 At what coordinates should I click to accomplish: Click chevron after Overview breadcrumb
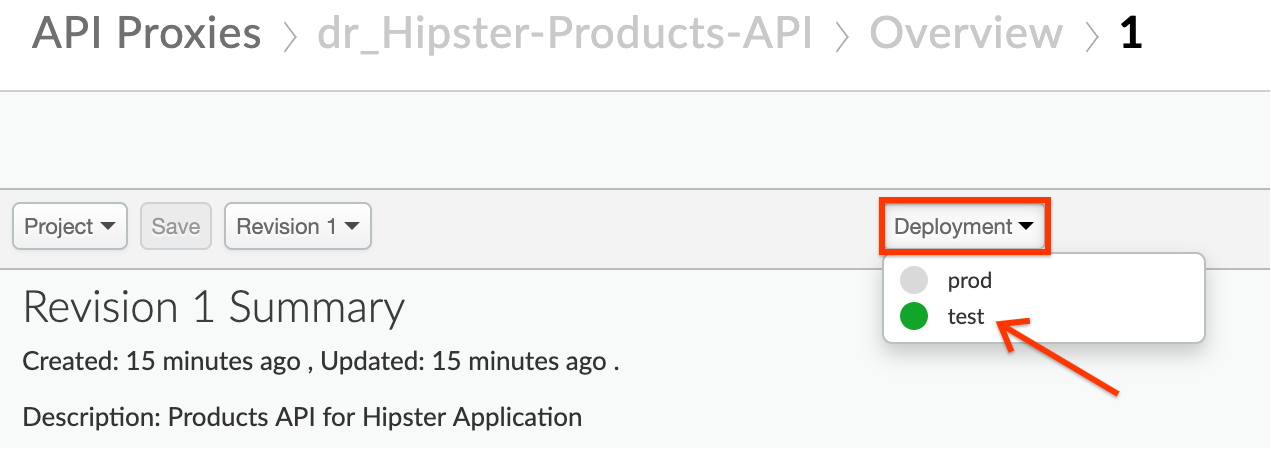[1092, 37]
